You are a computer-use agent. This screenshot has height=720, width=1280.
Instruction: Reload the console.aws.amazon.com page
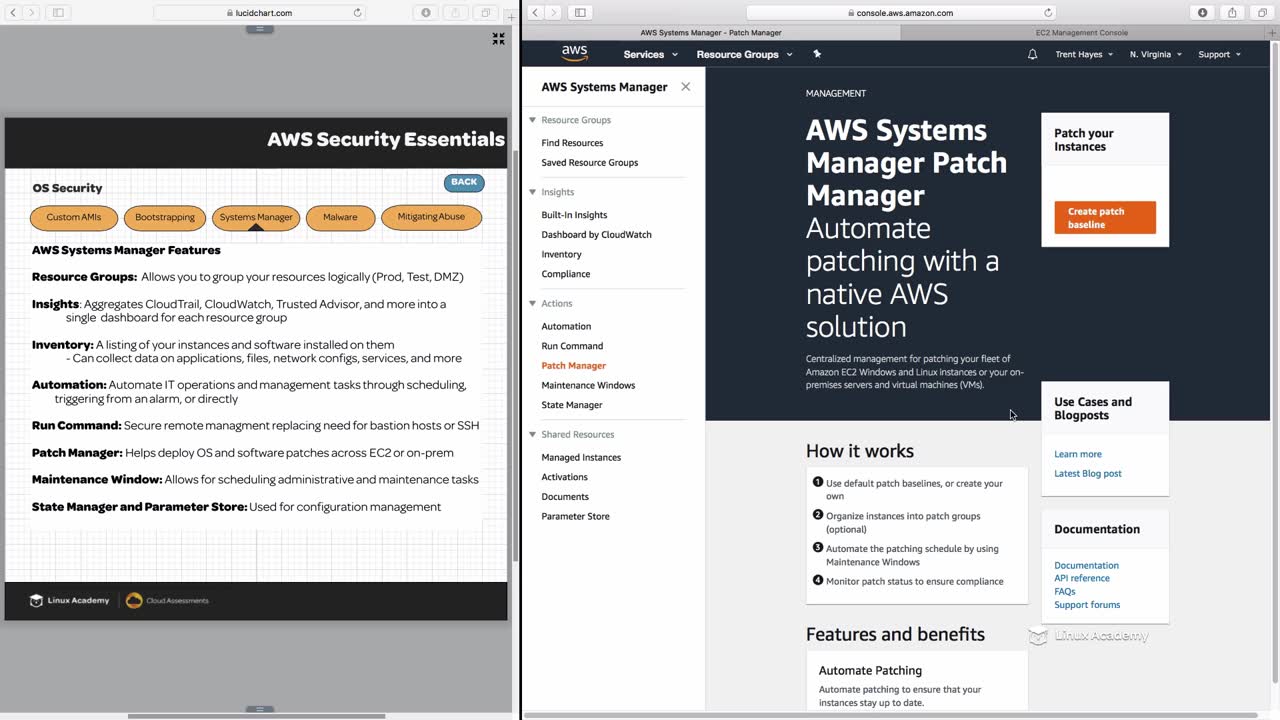pyautogui.click(x=1048, y=13)
